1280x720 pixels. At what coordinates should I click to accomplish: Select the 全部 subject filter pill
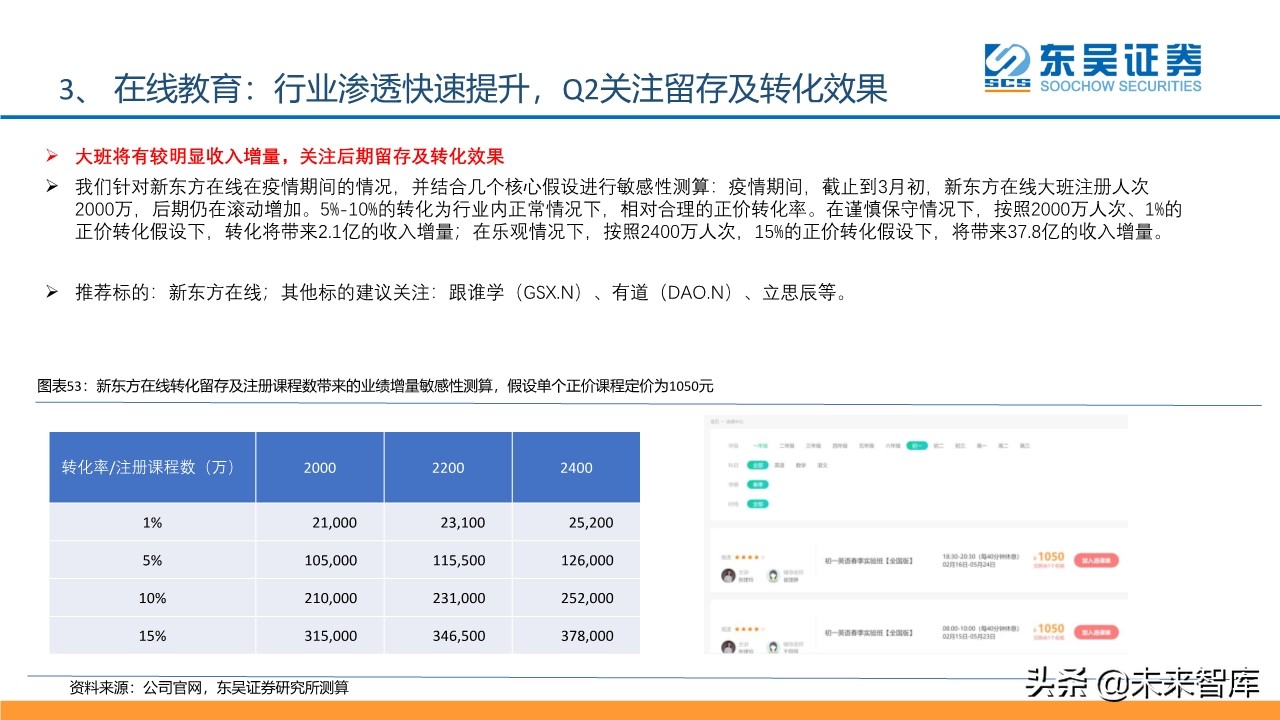coord(758,465)
